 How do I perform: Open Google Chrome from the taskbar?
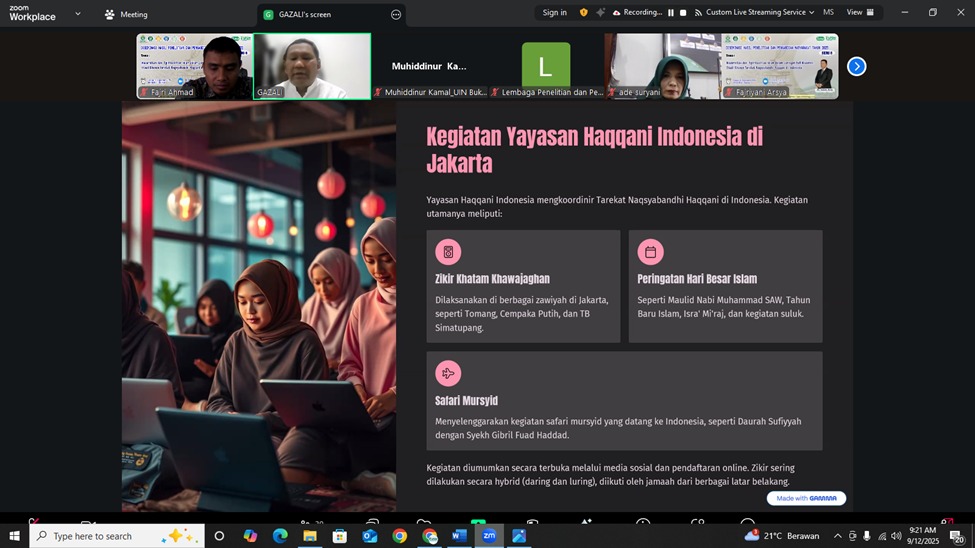400,536
